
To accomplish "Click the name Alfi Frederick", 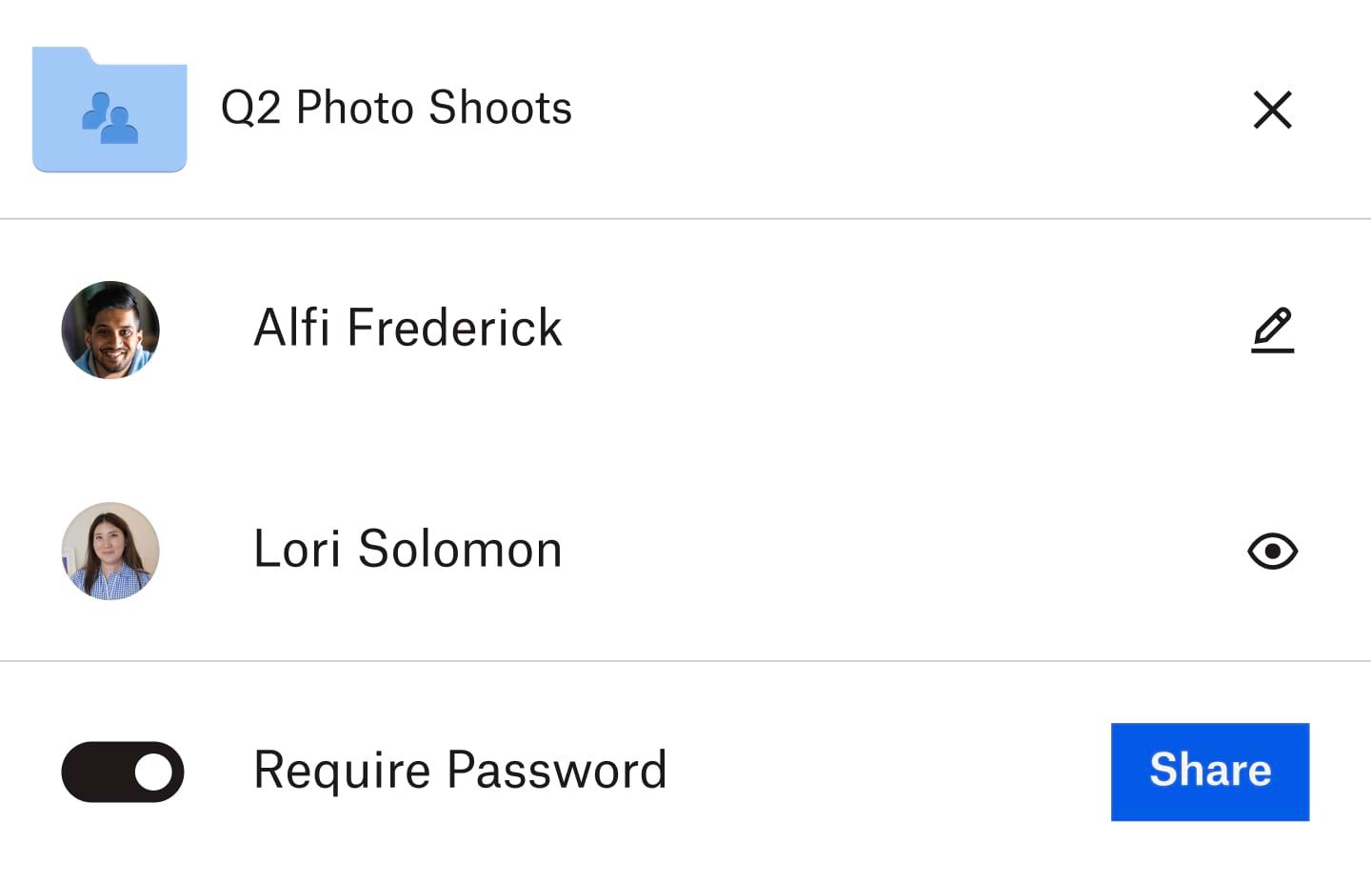I will coord(407,329).
